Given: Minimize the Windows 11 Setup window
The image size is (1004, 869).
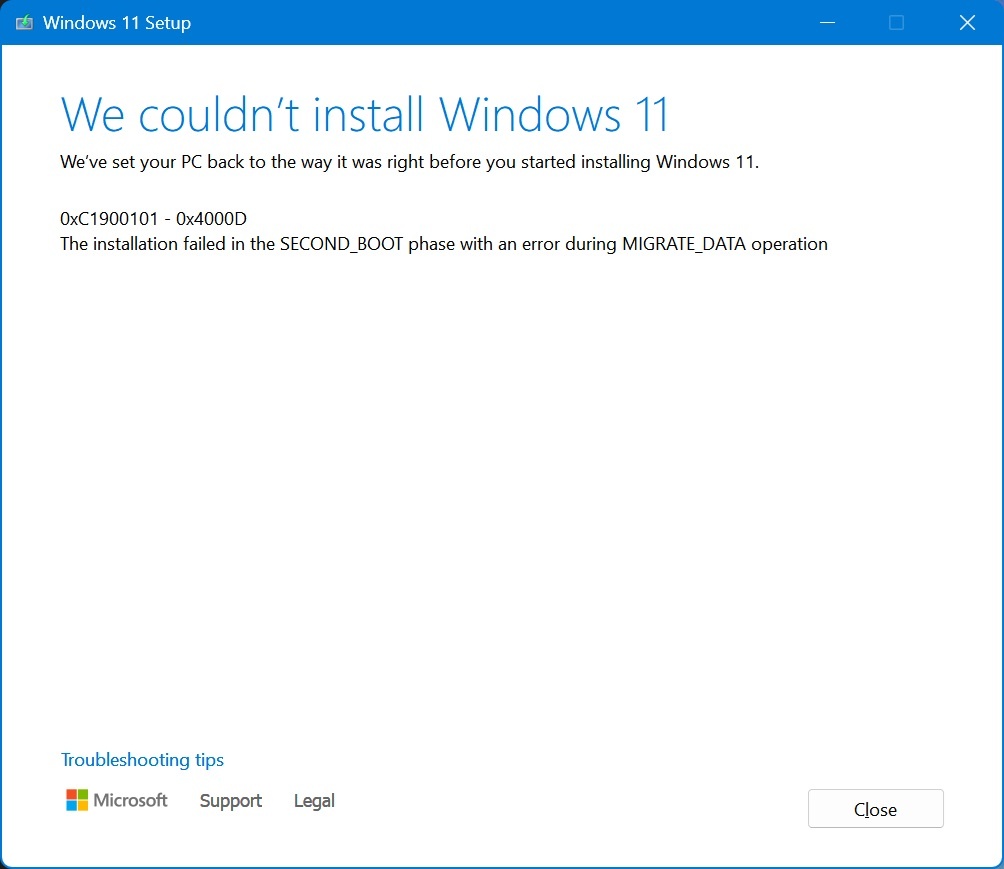Looking at the screenshot, I should pyautogui.click(x=826, y=22).
